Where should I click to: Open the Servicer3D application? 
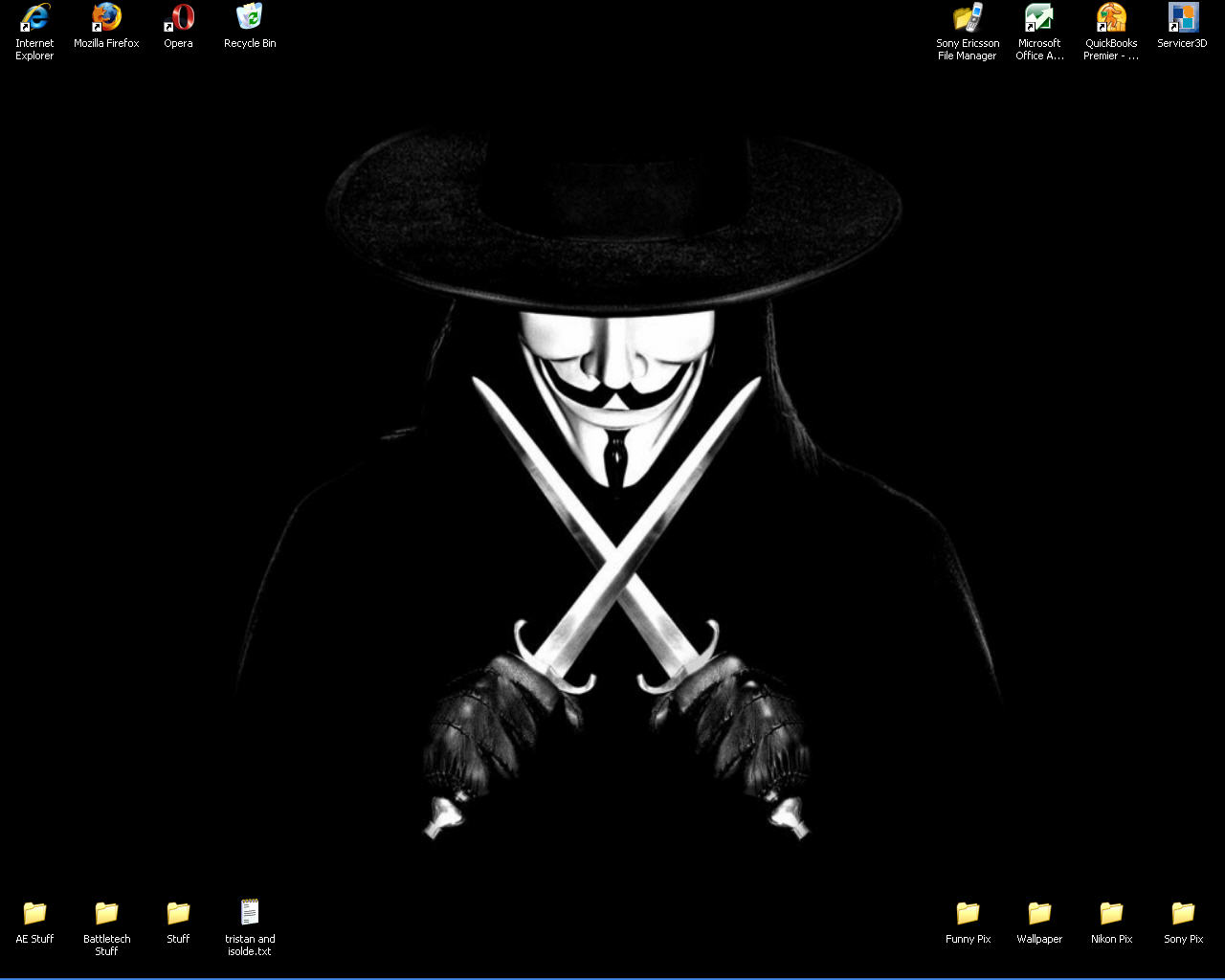coord(1182,17)
